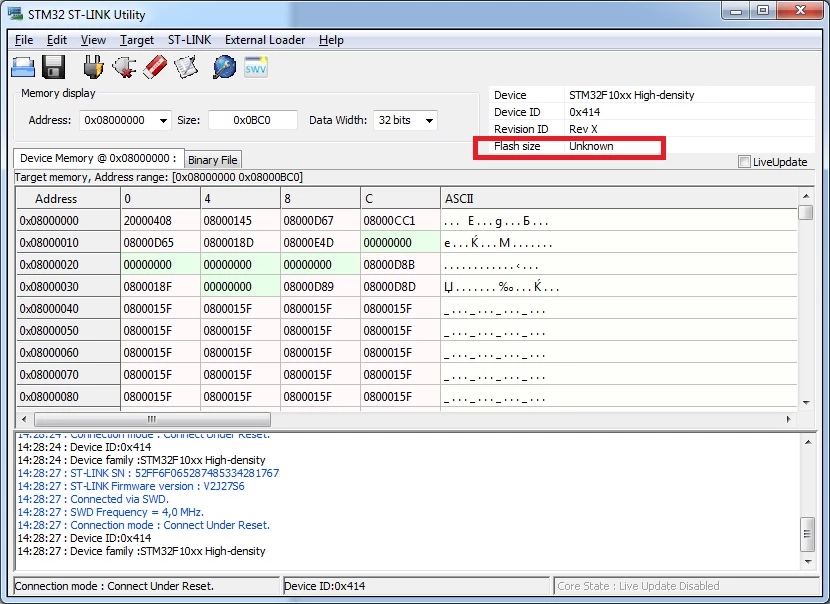Click the log pane down scroll arrow
Viewport: 830px width, 604px height.
coord(807,562)
